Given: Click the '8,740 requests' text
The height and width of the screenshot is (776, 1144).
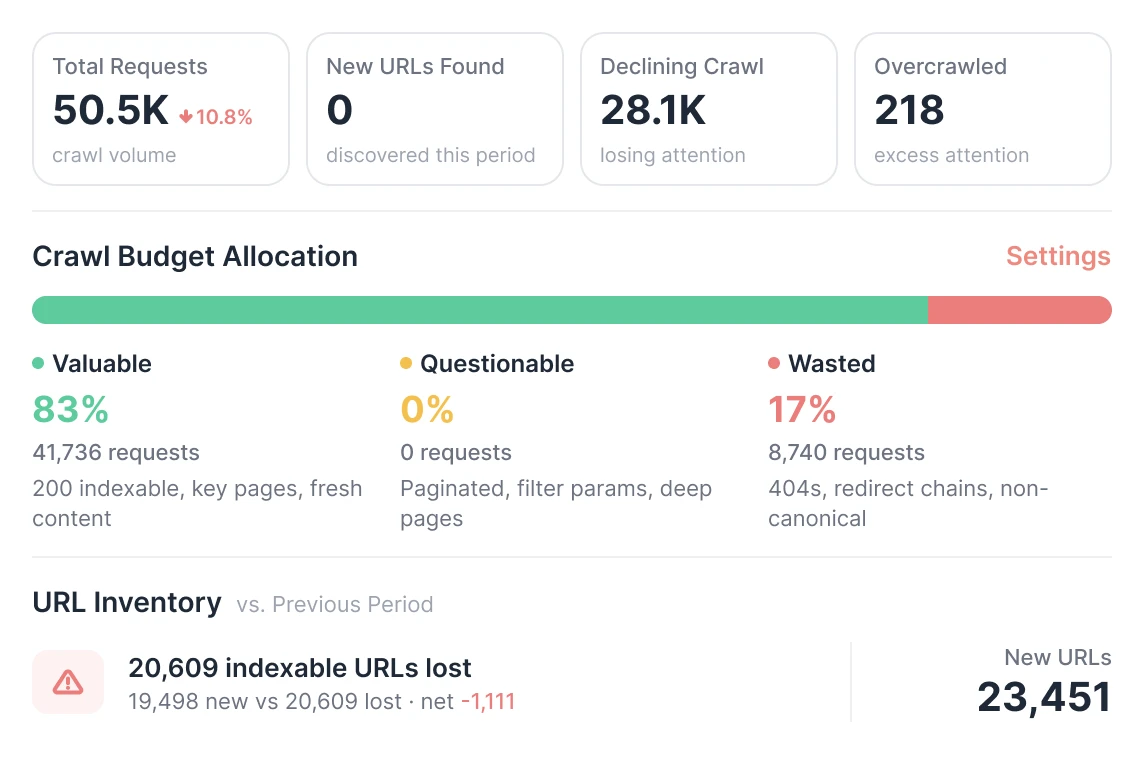Looking at the screenshot, I should click(846, 453).
